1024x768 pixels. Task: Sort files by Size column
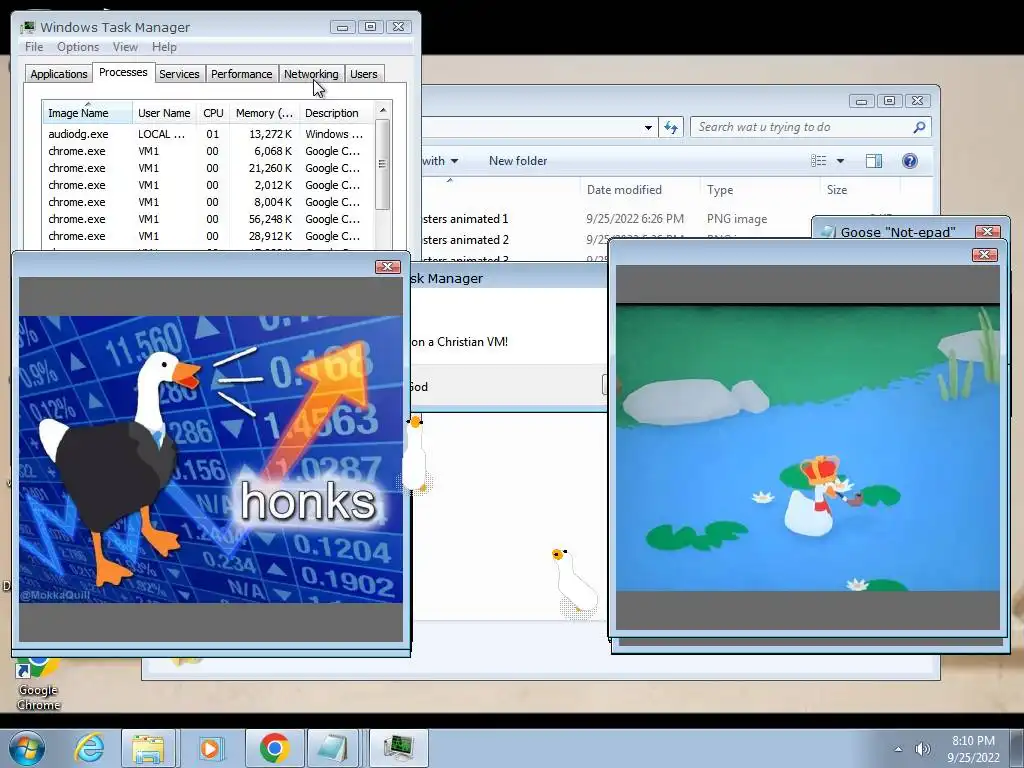click(x=860, y=190)
